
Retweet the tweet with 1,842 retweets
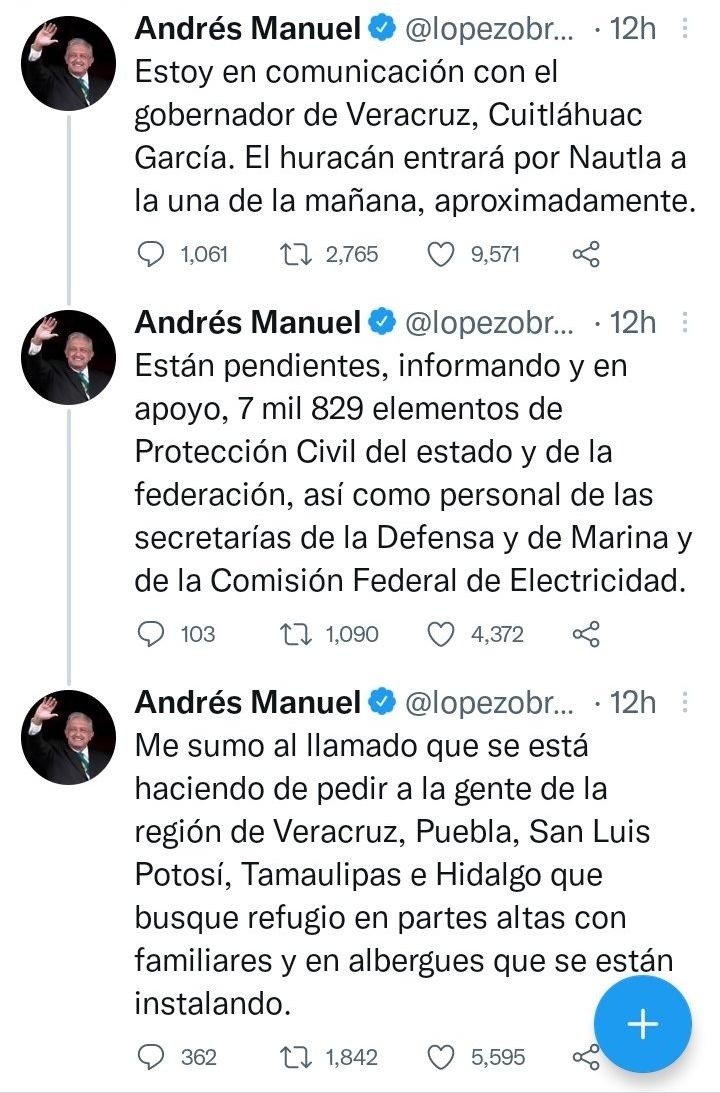pos(296,1056)
